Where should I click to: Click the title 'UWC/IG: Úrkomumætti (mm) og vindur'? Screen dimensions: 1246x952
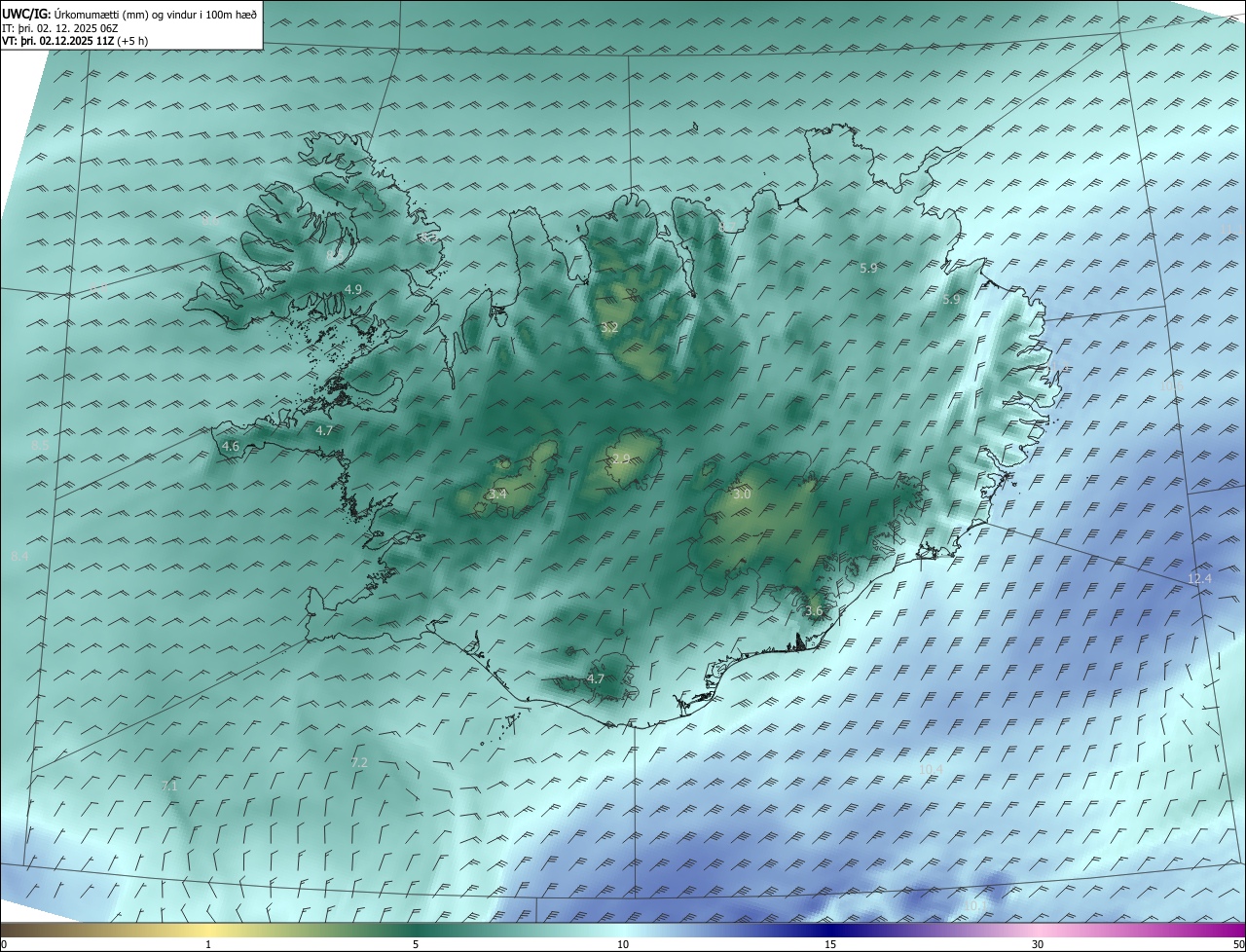[129, 15]
